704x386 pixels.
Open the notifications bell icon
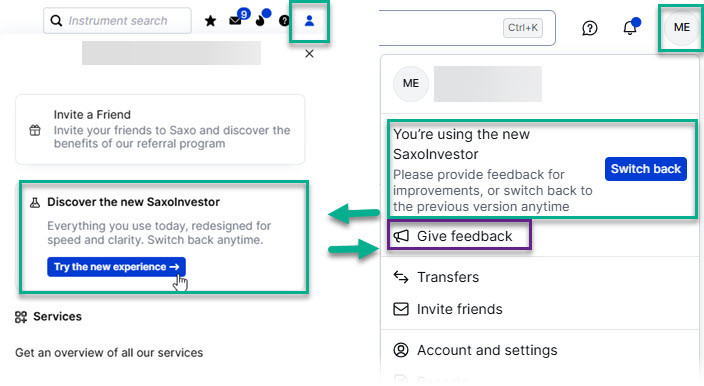click(x=630, y=28)
